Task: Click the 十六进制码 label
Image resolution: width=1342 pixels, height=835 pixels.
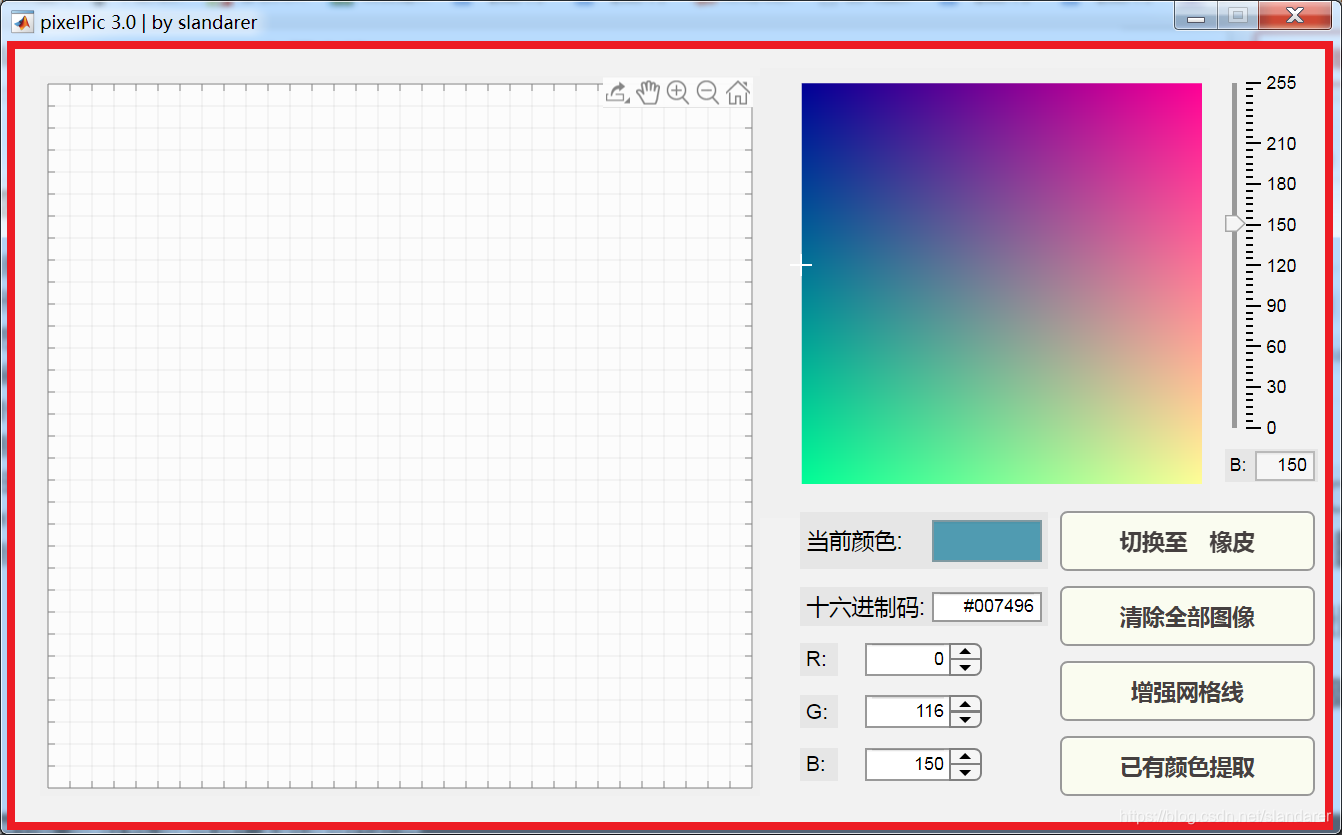Action: point(865,606)
